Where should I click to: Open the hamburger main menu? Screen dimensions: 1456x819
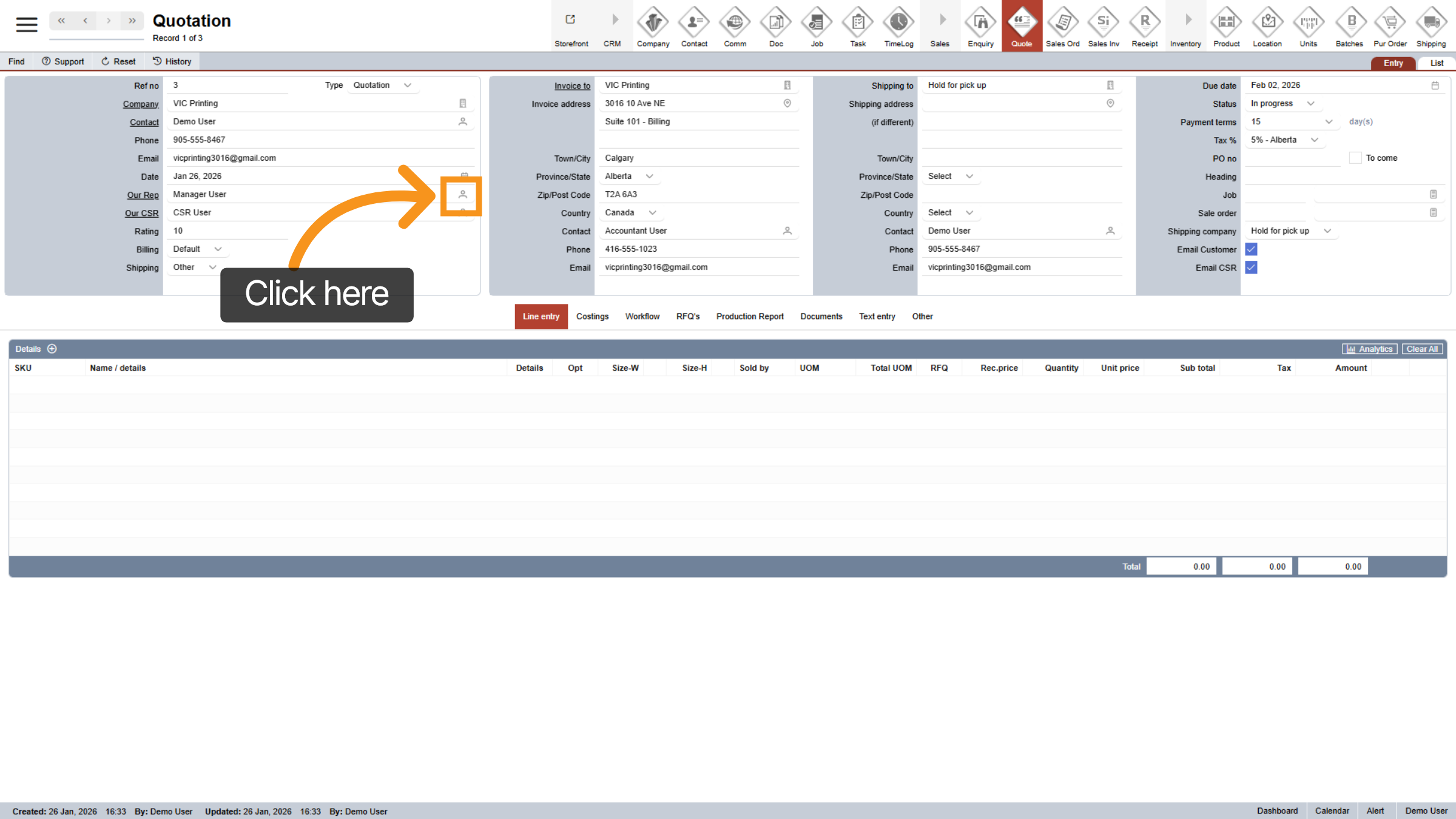point(27,24)
